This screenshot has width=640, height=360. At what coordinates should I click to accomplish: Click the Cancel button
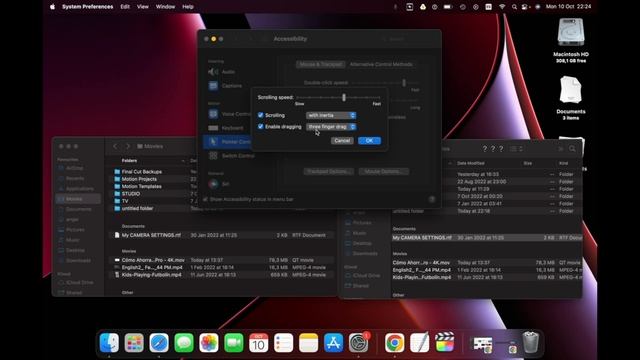342,141
